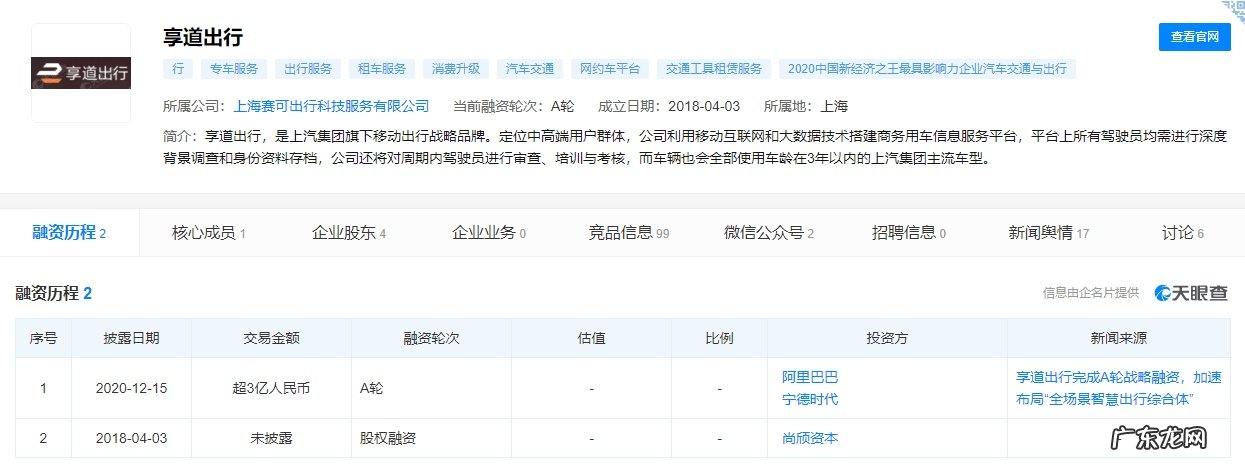Viewport: 1245px width, 467px height.
Task: Select the 2020中国新经济之王 award tag
Action: pos(927,69)
